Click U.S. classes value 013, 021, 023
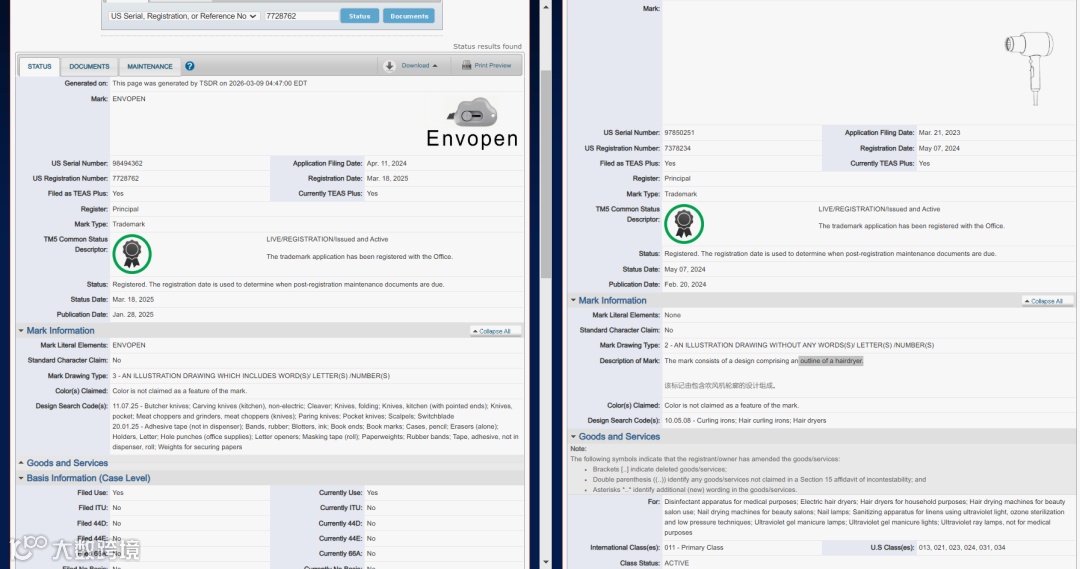The width and height of the screenshot is (1080, 569). point(962,548)
